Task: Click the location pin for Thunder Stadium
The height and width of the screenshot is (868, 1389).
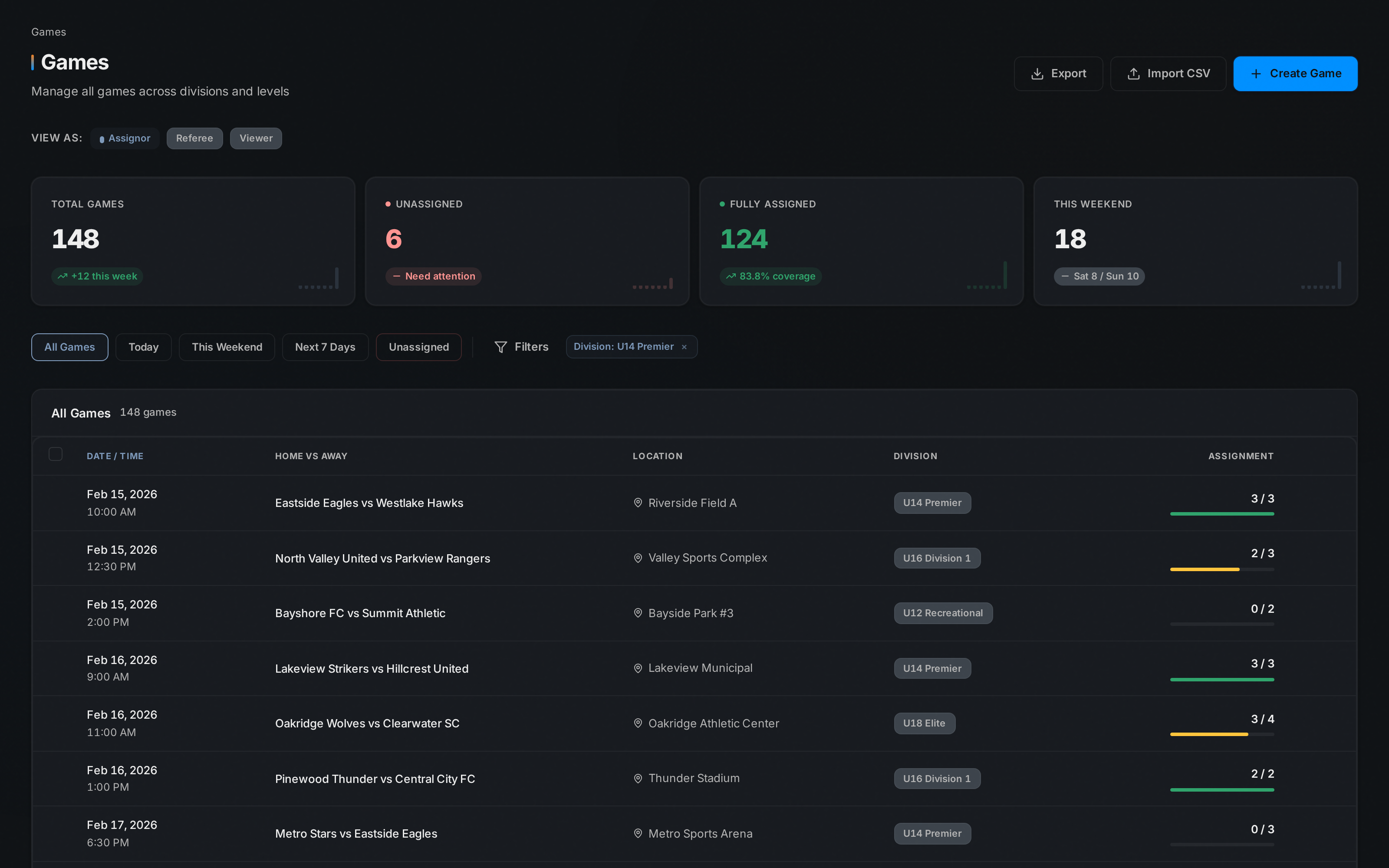Action: 638,779
